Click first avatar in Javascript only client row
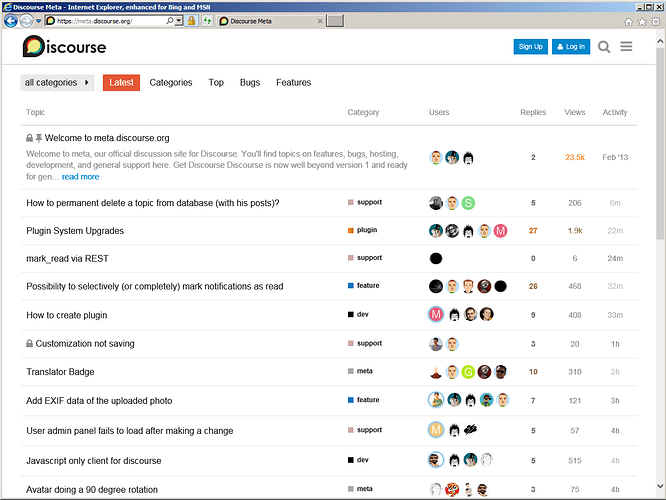This screenshot has height=500, width=666. point(436,460)
